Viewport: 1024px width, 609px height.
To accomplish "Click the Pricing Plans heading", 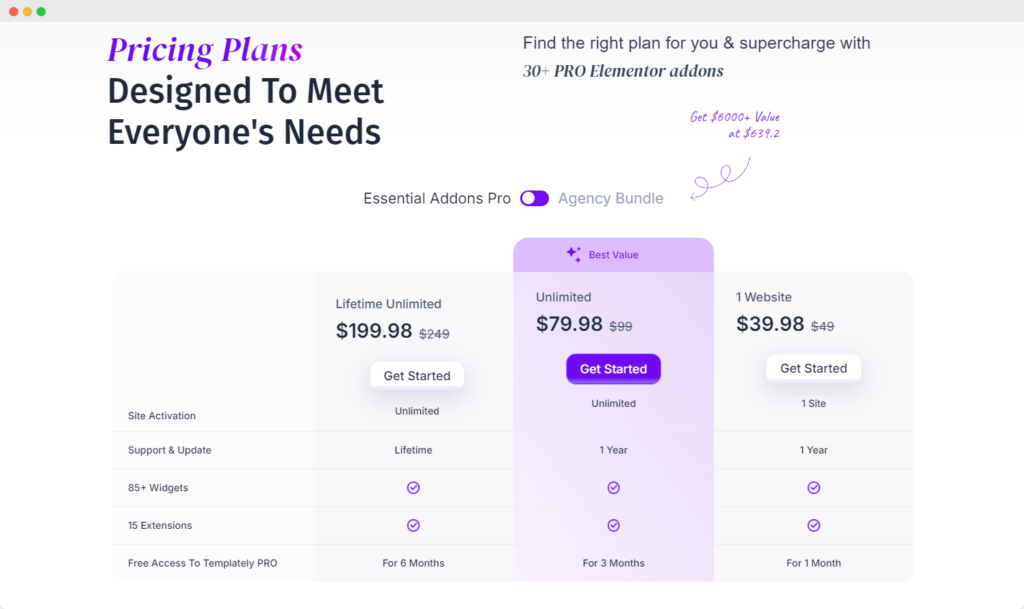I will point(204,48).
